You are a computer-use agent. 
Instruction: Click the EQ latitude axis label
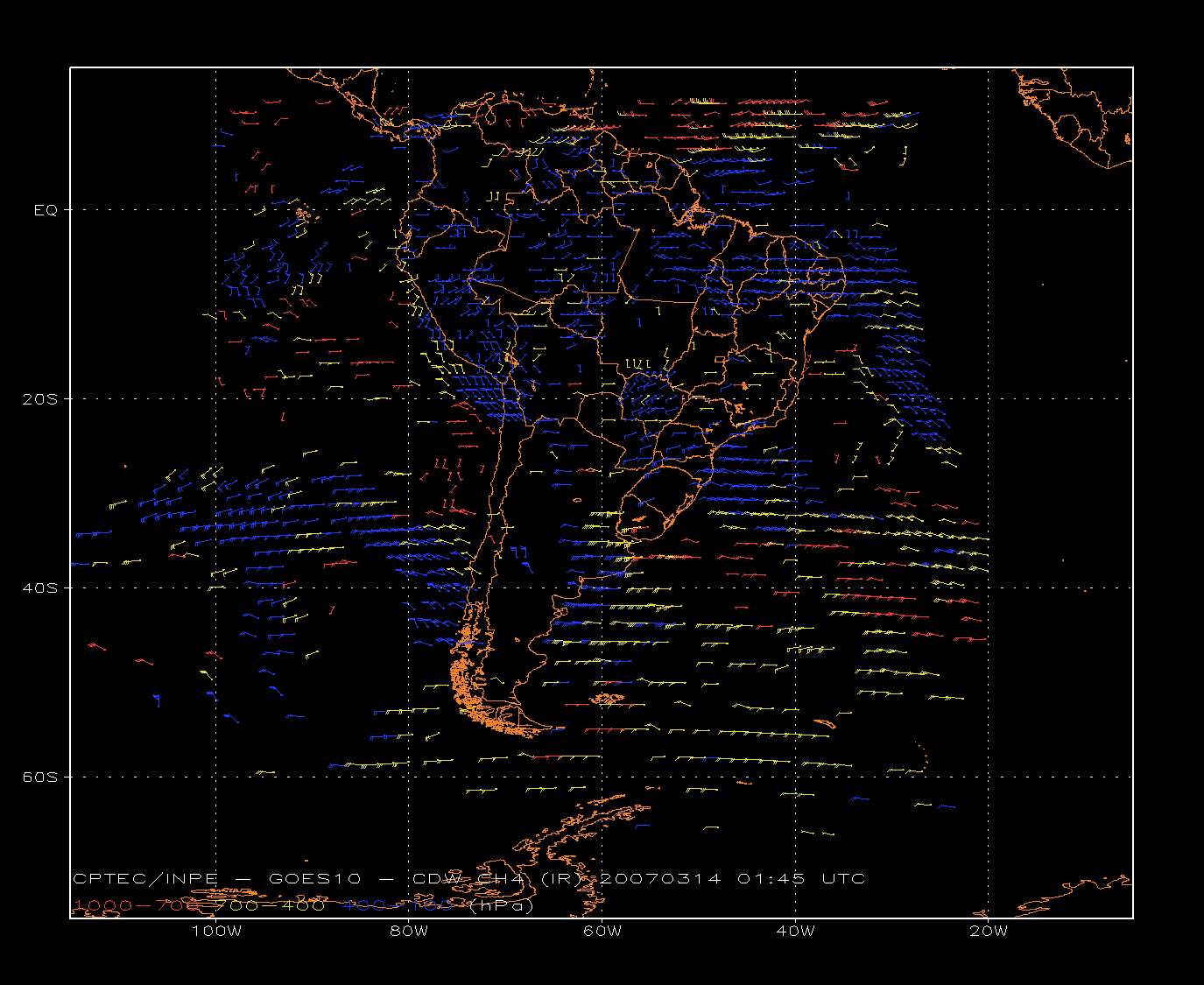click(x=46, y=210)
